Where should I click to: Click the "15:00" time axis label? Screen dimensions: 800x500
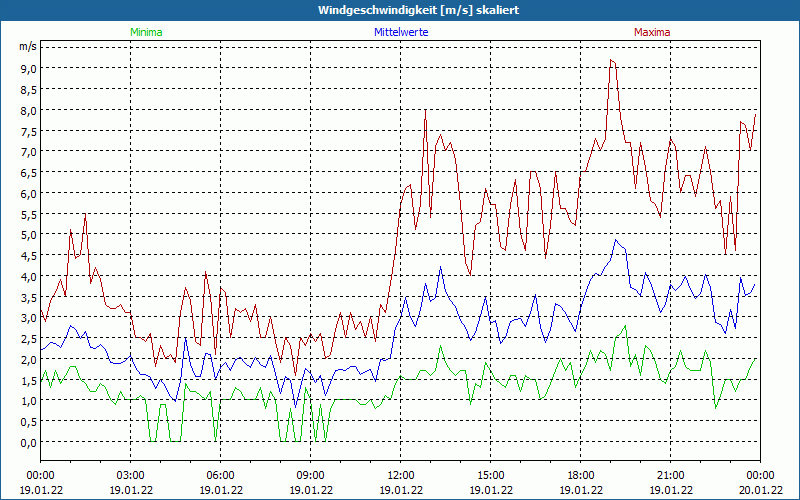tap(490, 476)
